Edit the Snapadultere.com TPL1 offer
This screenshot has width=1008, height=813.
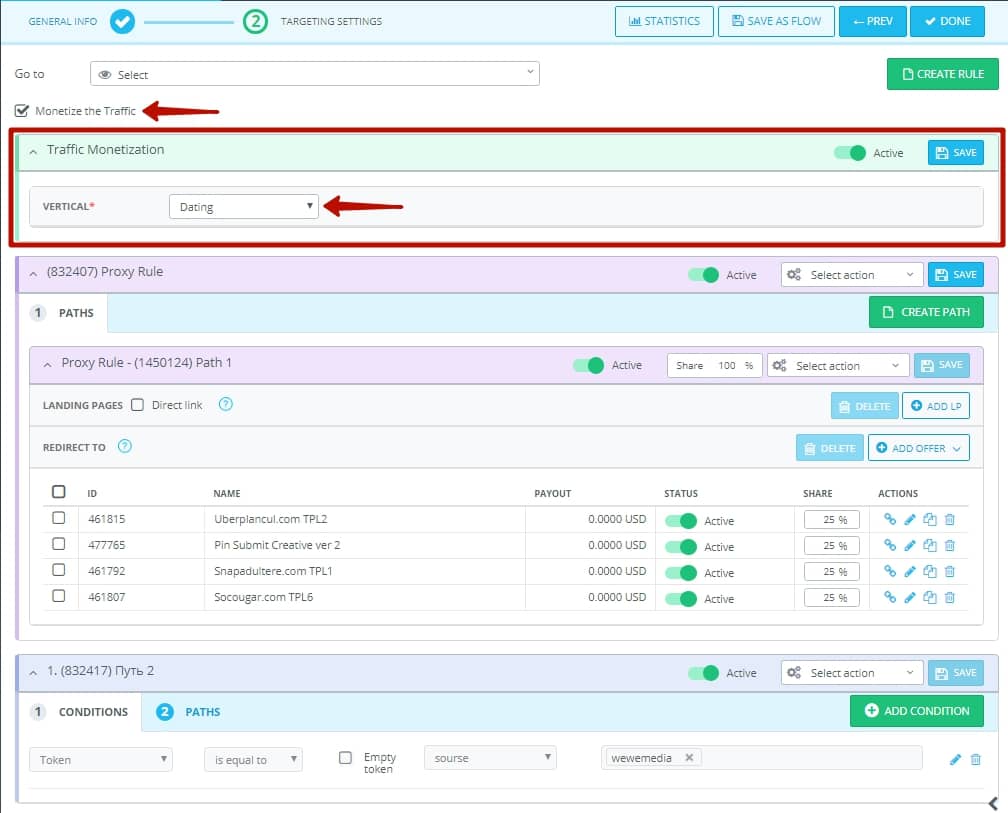pos(910,571)
